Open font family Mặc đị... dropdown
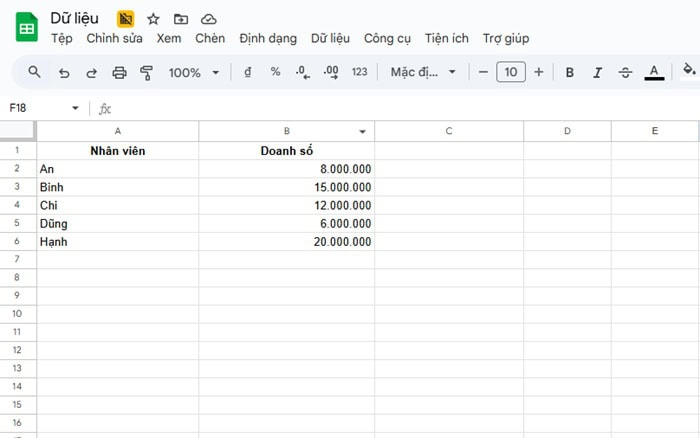The image size is (700, 438). (x=423, y=72)
